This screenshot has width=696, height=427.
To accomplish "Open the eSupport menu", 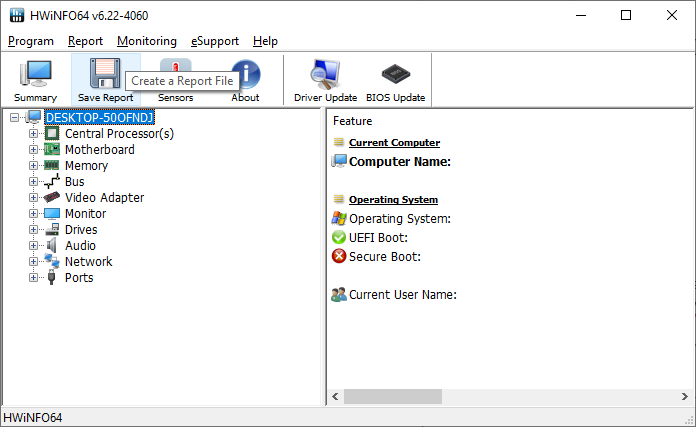I will pos(215,41).
